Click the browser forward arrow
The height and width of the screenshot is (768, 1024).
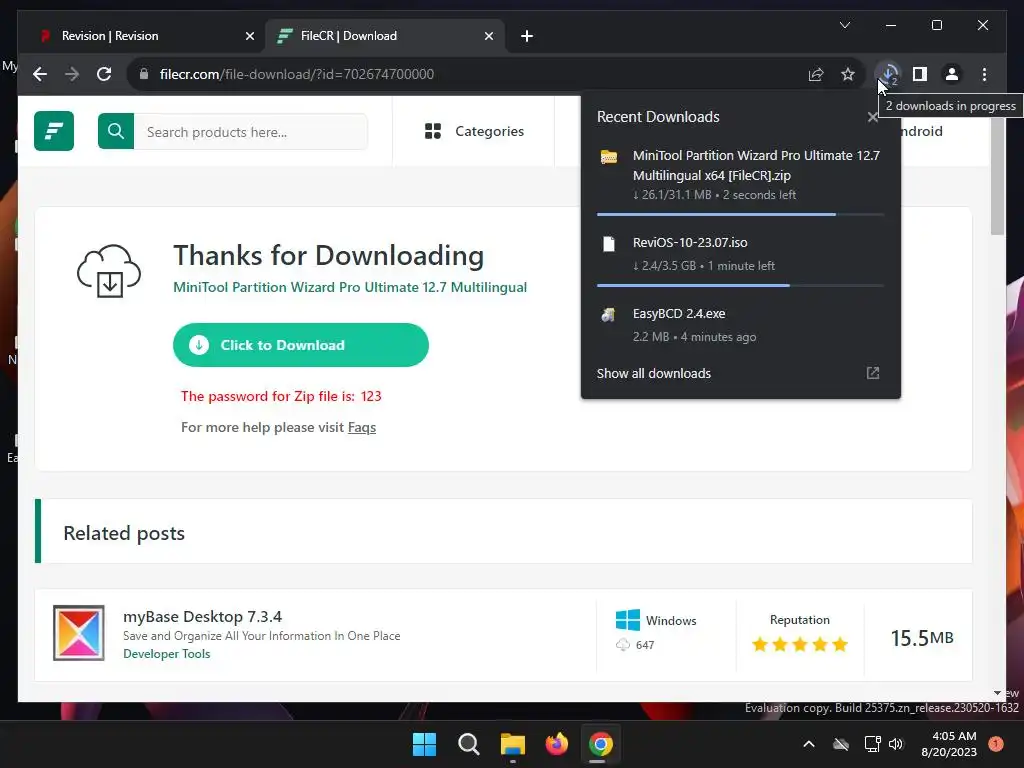(x=72, y=74)
